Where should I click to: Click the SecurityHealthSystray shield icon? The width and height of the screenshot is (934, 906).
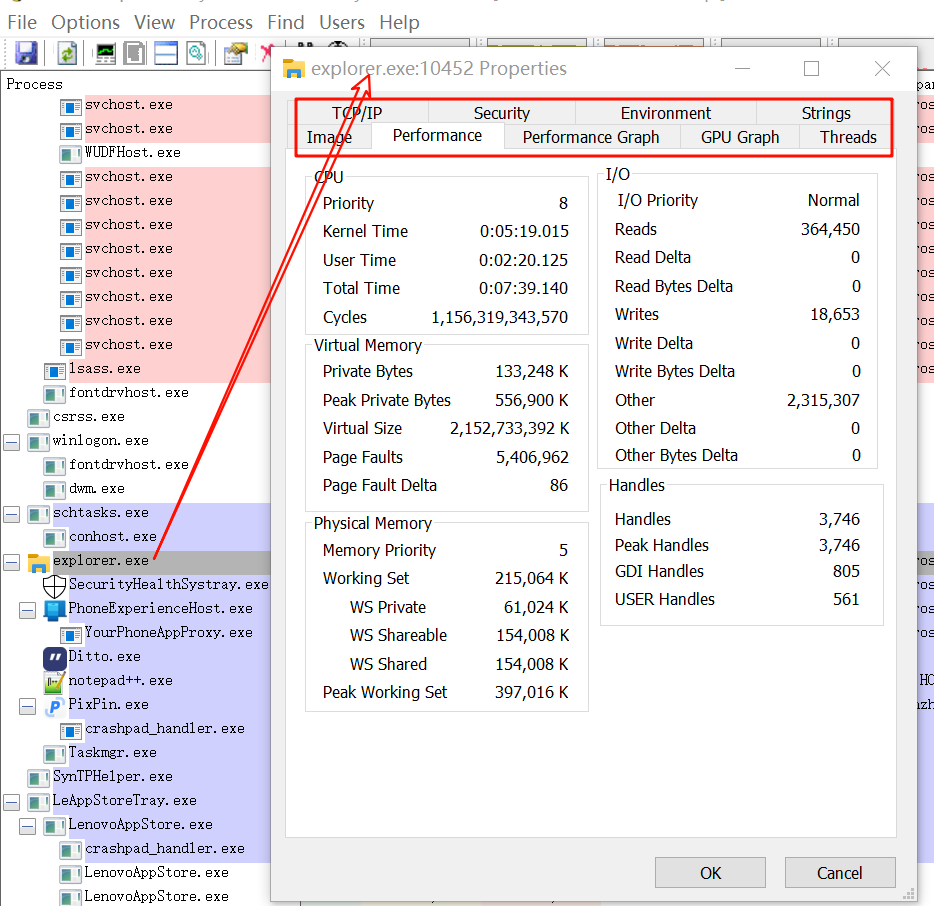coord(56,585)
